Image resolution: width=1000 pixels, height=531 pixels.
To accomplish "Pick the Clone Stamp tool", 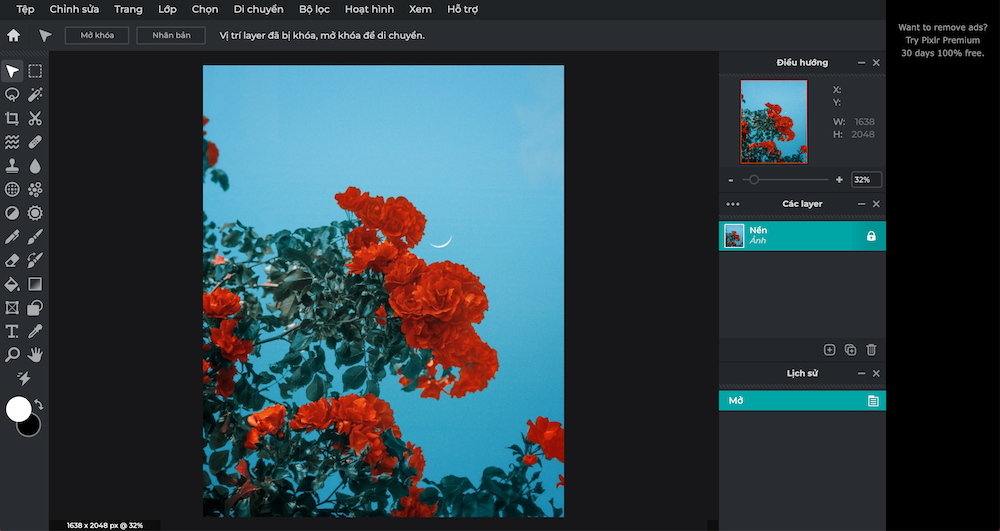I will [12, 166].
